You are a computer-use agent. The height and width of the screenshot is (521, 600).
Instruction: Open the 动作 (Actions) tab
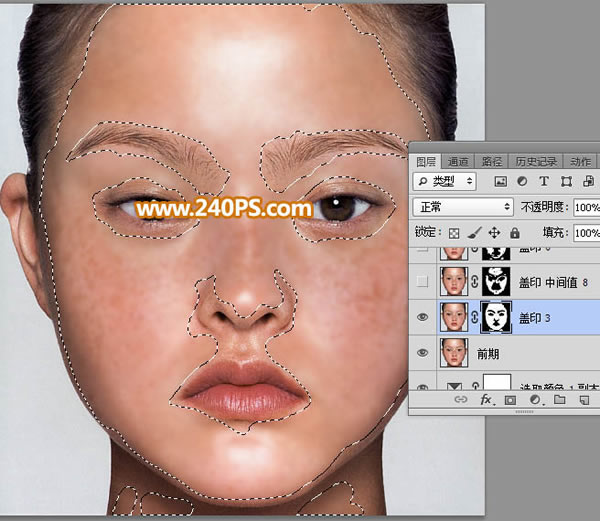[580, 162]
